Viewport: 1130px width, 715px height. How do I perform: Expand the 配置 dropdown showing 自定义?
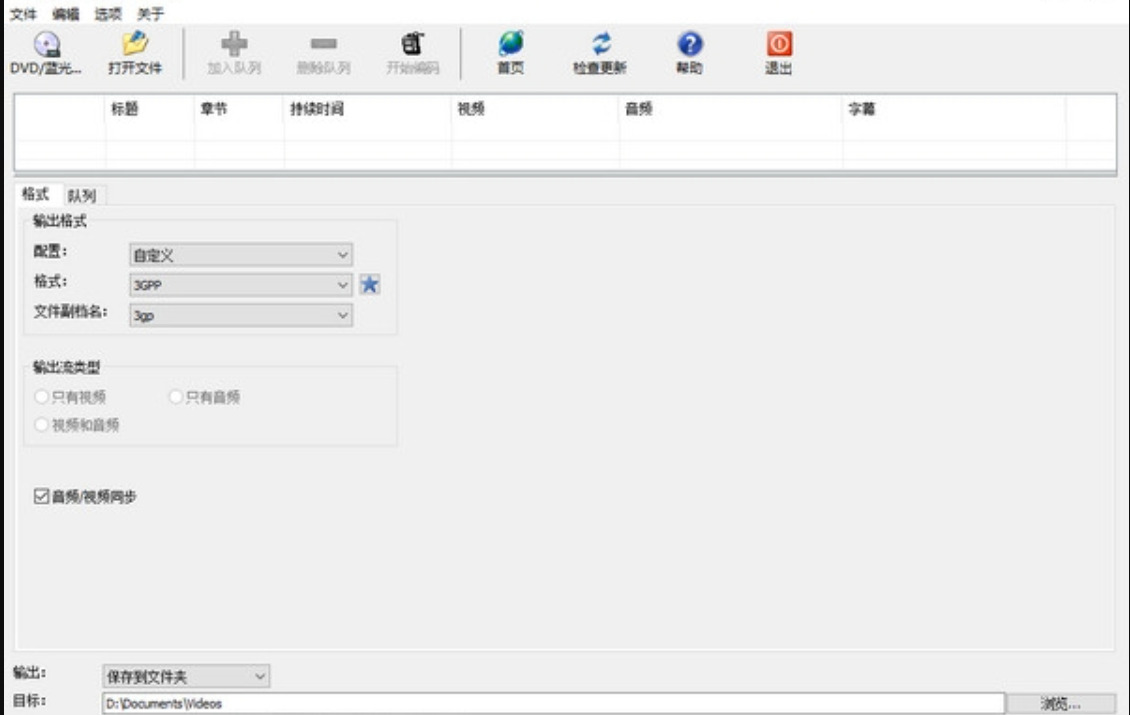click(x=241, y=254)
